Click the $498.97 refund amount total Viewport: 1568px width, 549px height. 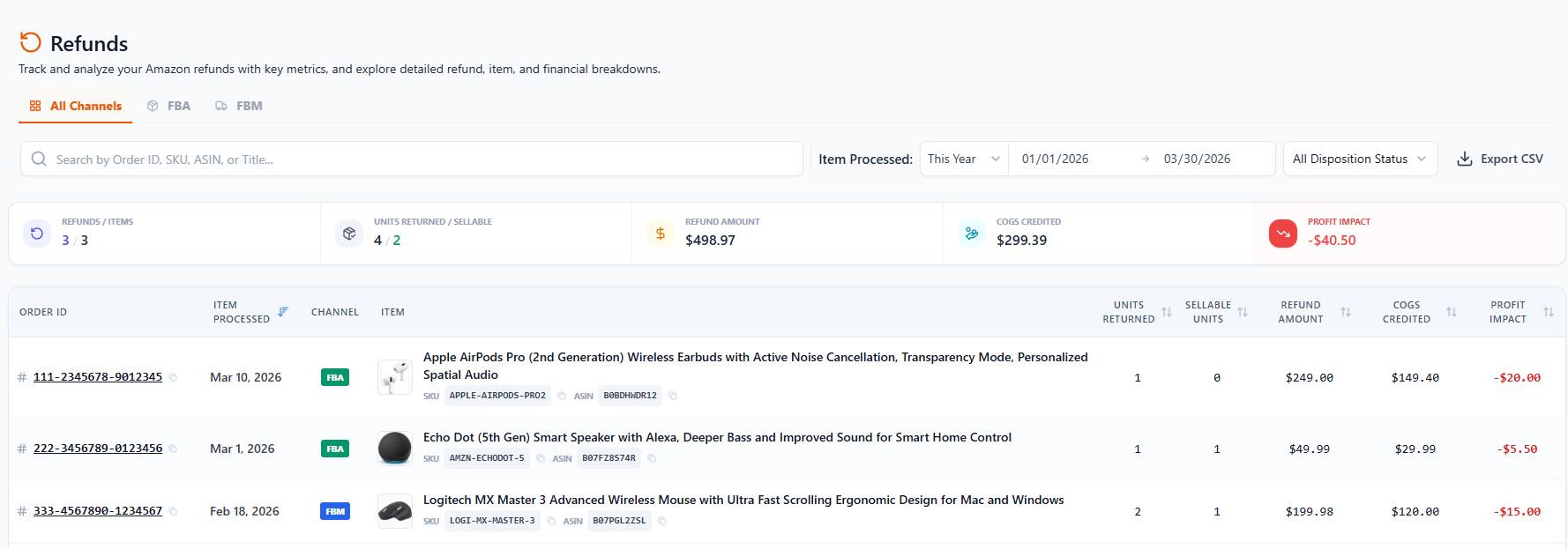pyautogui.click(x=710, y=241)
